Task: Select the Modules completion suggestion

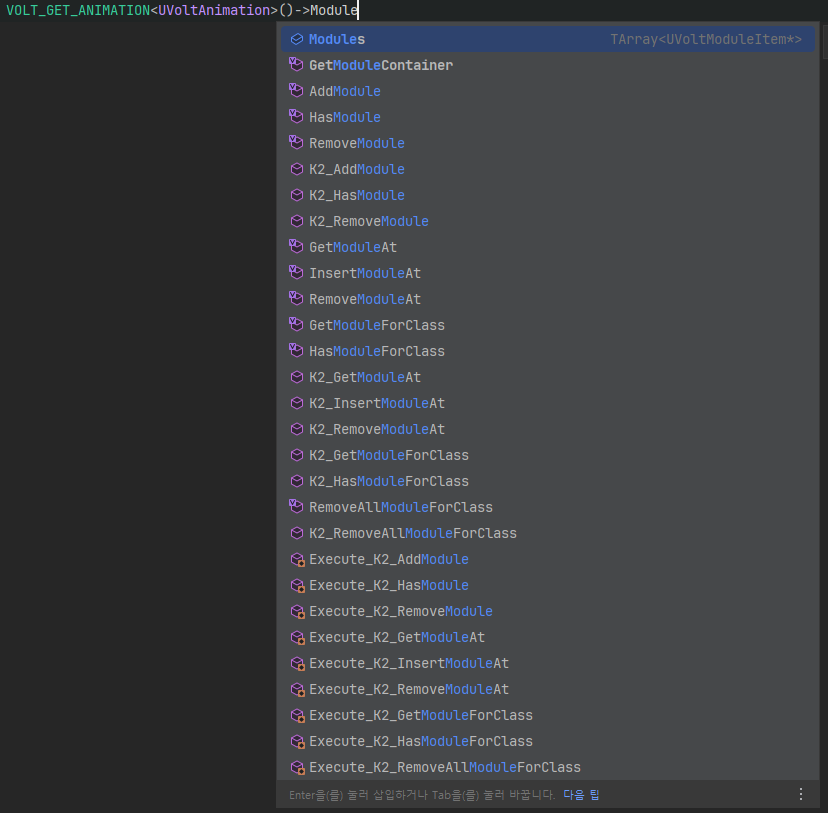Action: pos(337,39)
